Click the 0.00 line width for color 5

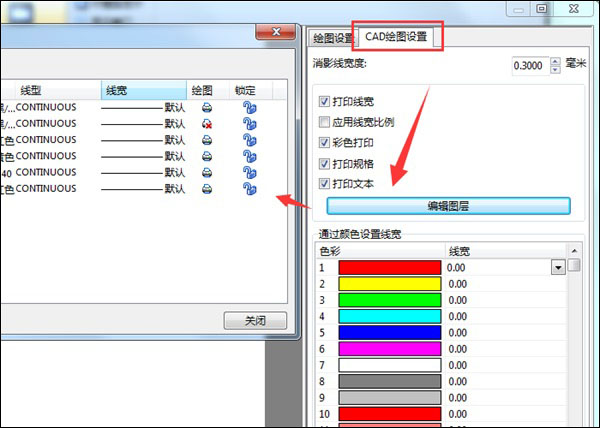point(458,333)
